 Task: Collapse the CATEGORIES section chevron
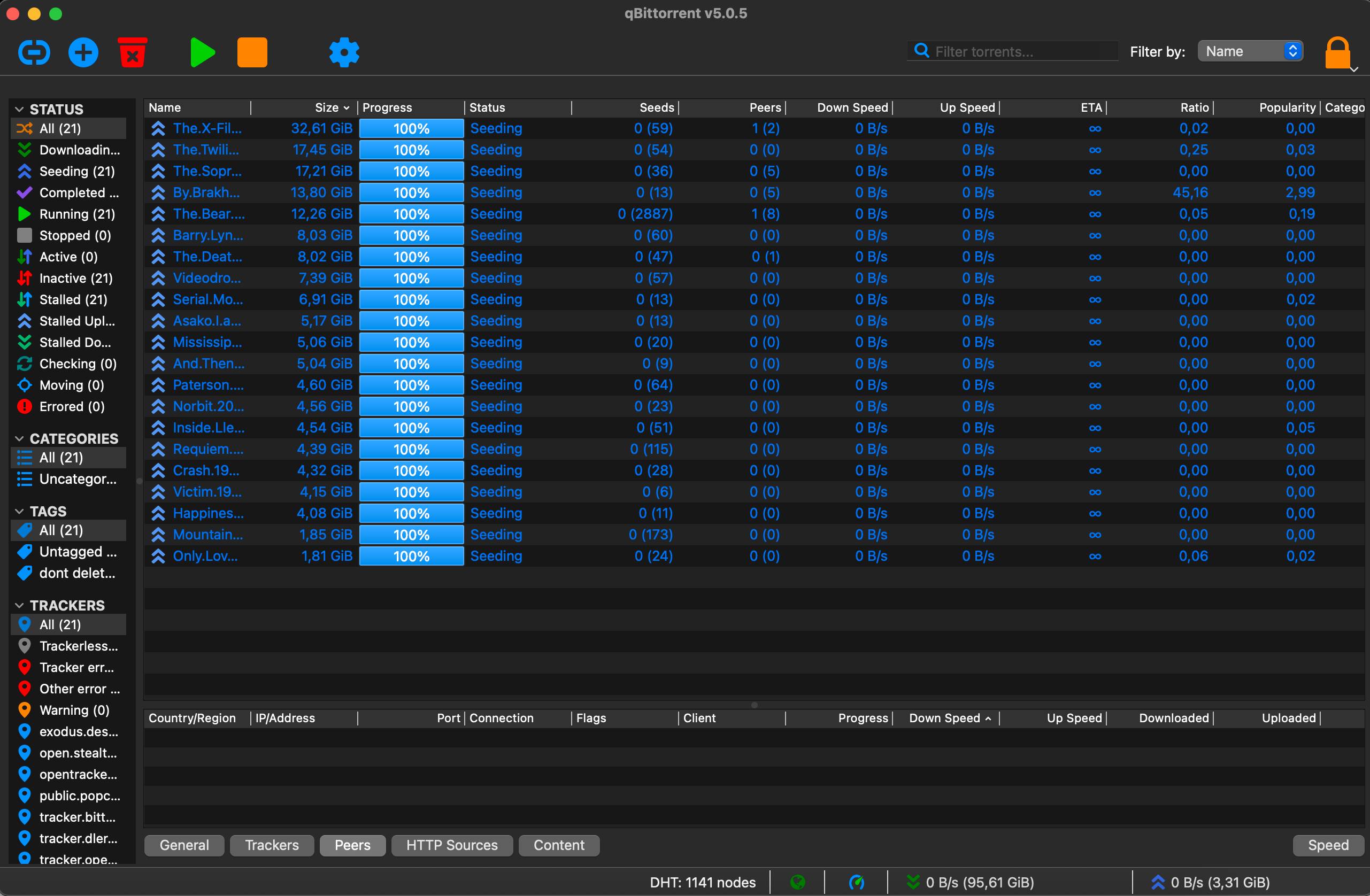point(19,438)
